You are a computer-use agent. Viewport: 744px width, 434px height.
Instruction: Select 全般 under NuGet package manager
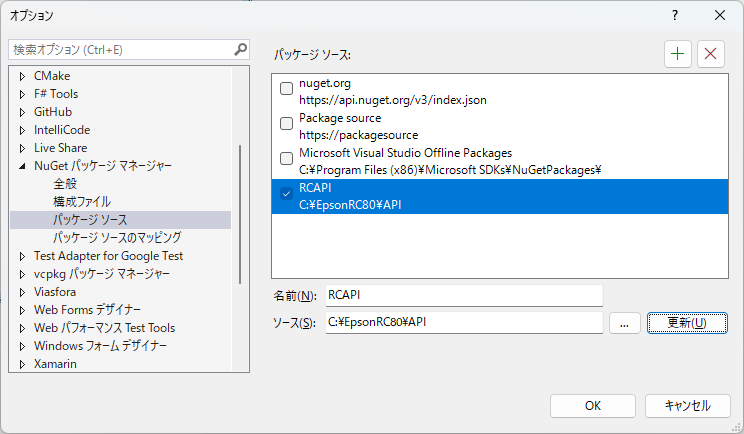[x=65, y=184]
